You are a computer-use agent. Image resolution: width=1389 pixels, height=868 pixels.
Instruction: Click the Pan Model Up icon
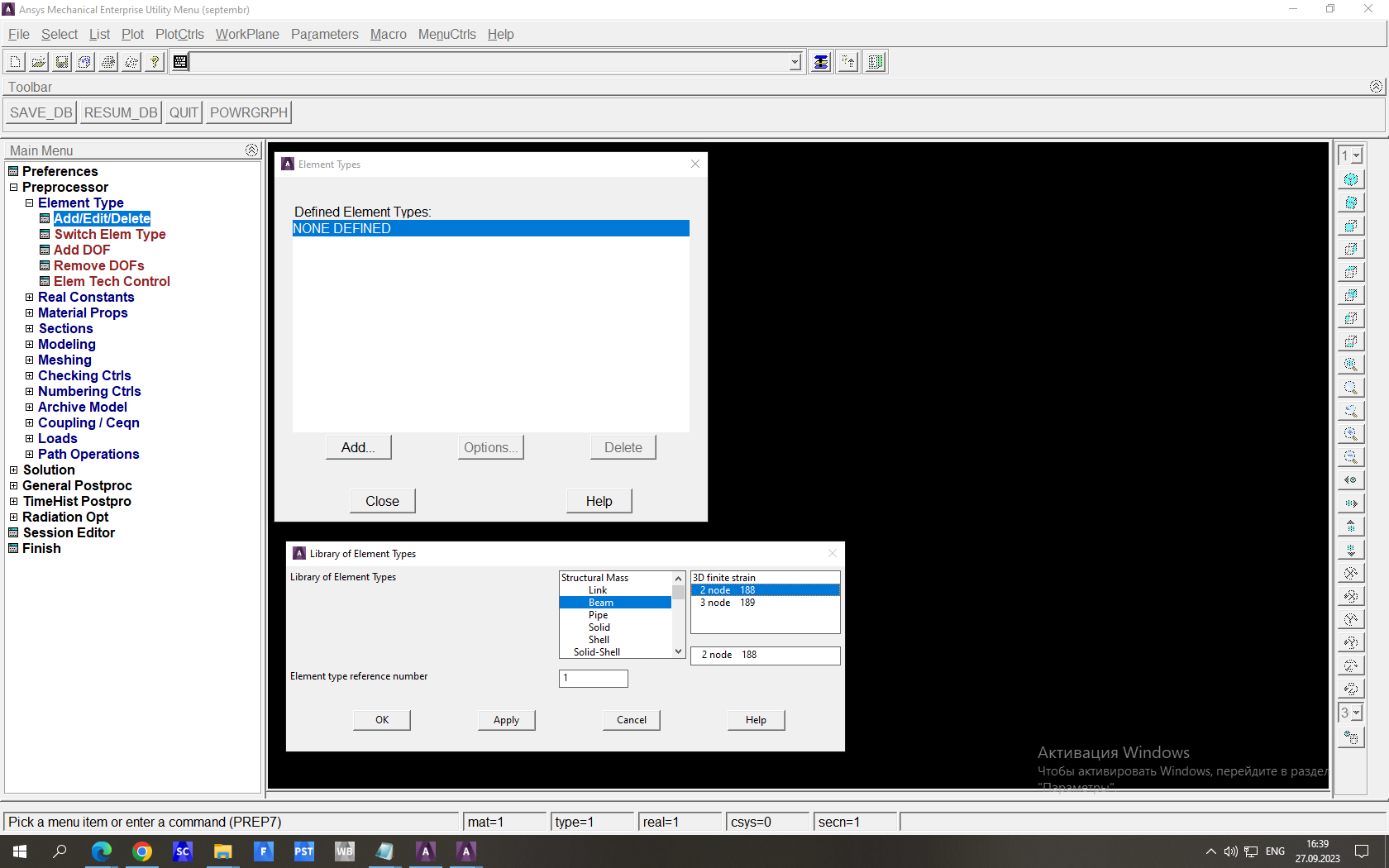pos(1351,527)
